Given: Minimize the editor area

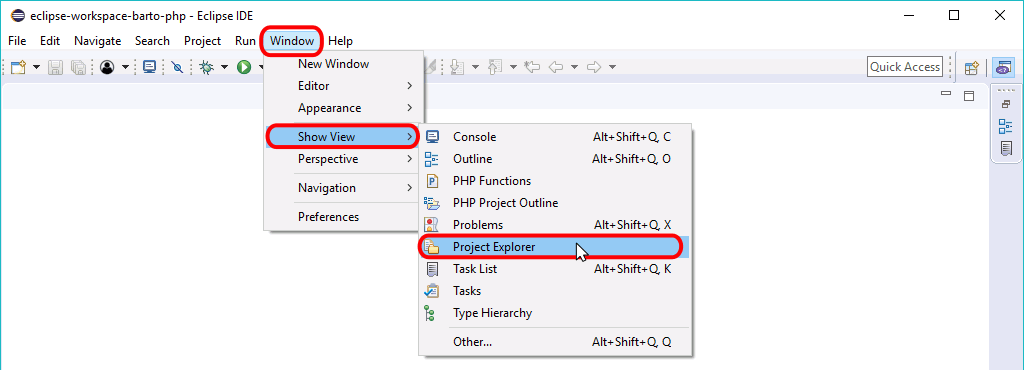Looking at the screenshot, I should coord(946,95).
